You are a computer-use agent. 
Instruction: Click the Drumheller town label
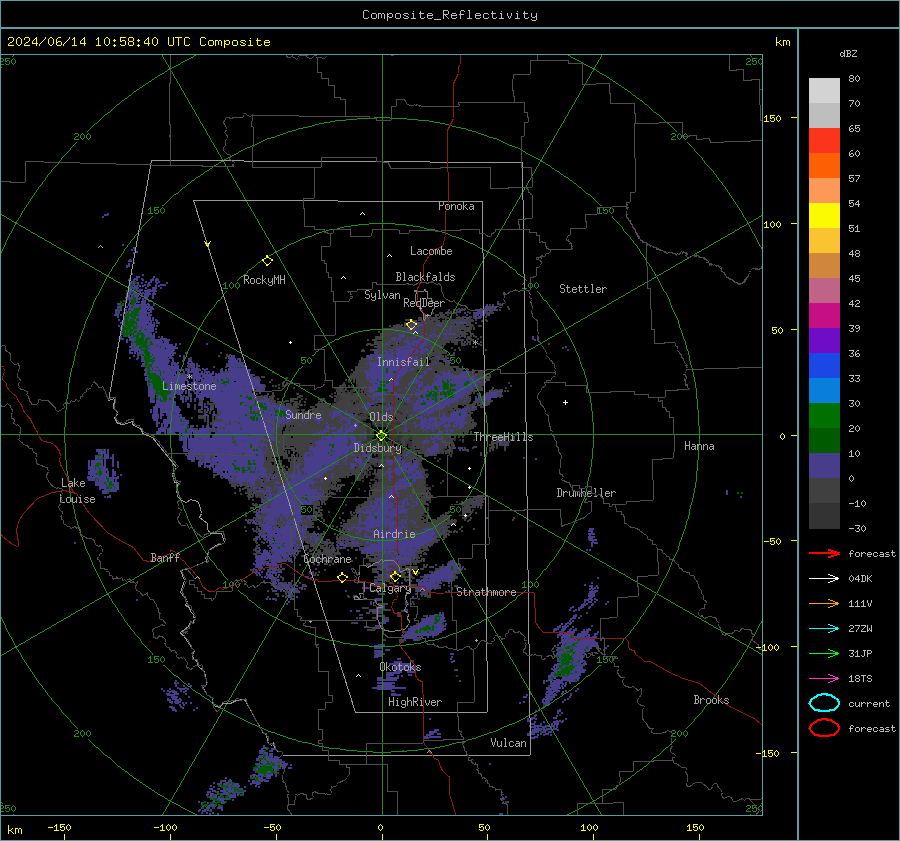(x=586, y=493)
